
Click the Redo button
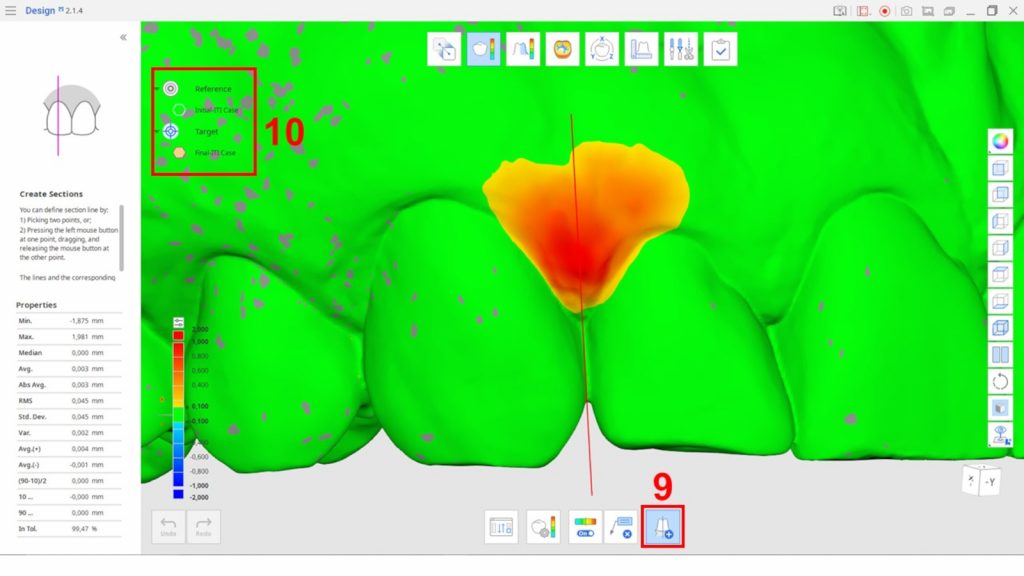pyautogui.click(x=203, y=527)
